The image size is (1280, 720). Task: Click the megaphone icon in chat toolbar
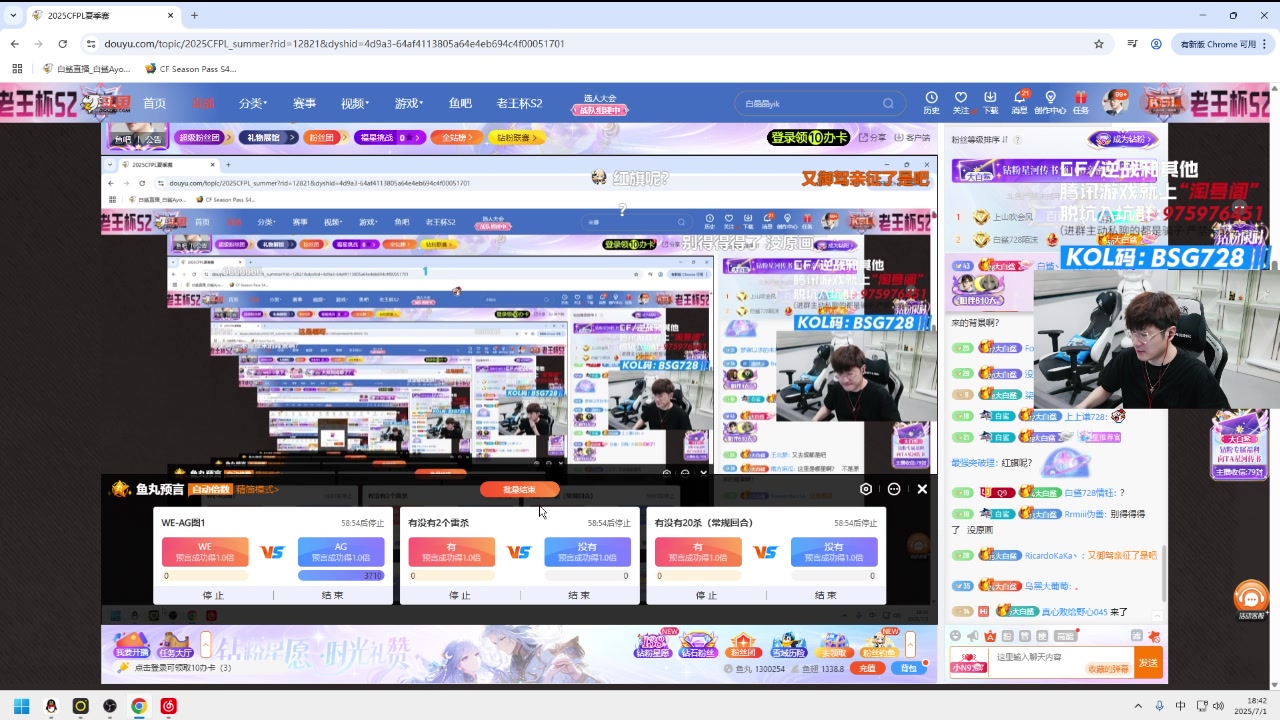[x=973, y=636]
